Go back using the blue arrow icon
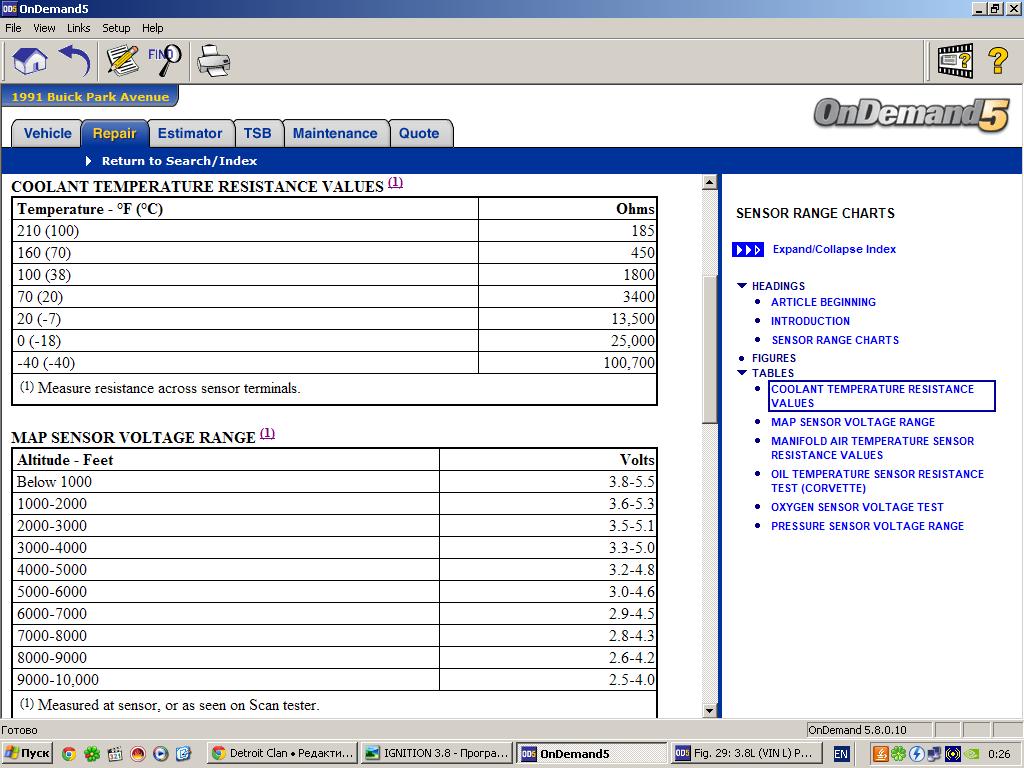The image size is (1024, 768). [x=74, y=61]
